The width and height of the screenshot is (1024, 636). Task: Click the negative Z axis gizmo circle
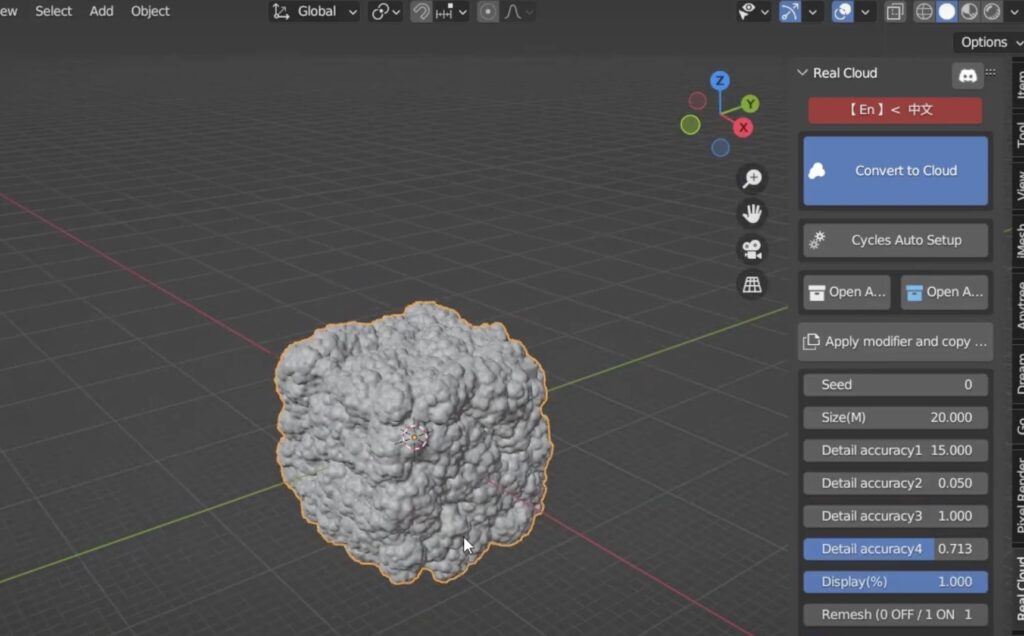[720, 148]
